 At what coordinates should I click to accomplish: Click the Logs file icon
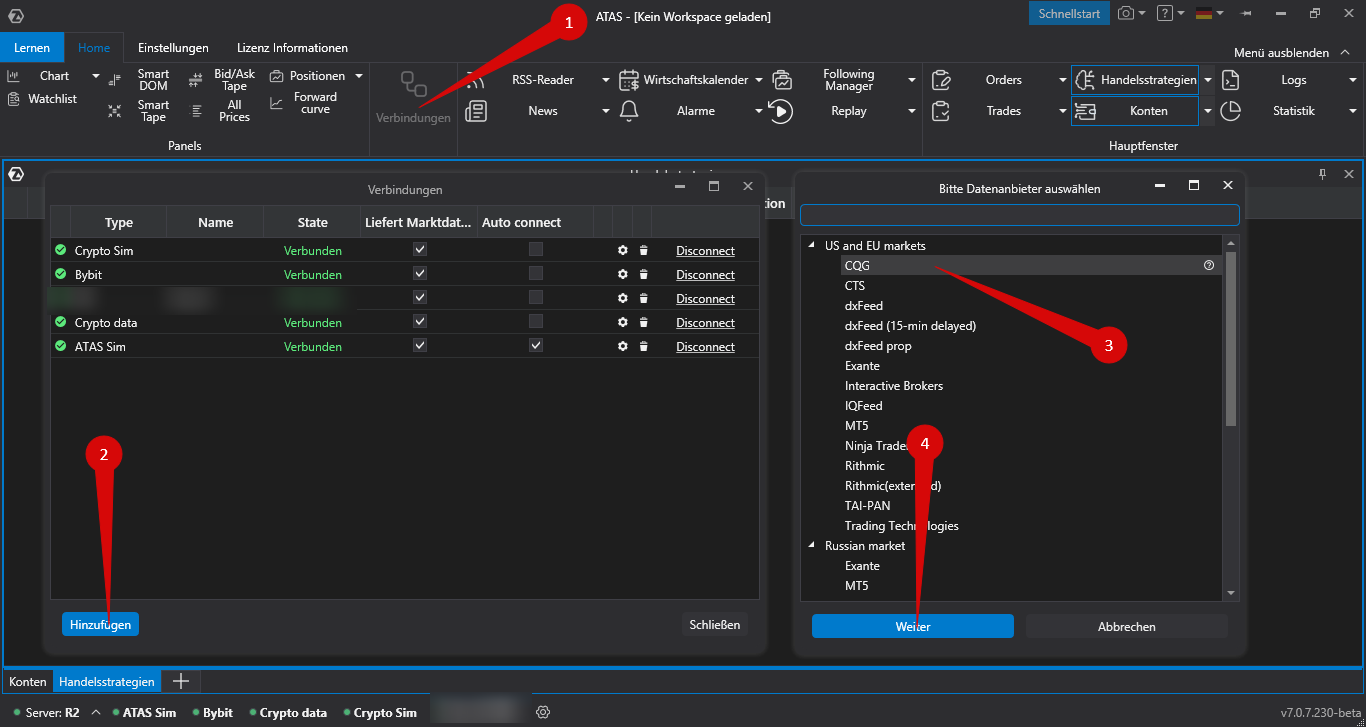tap(1232, 80)
